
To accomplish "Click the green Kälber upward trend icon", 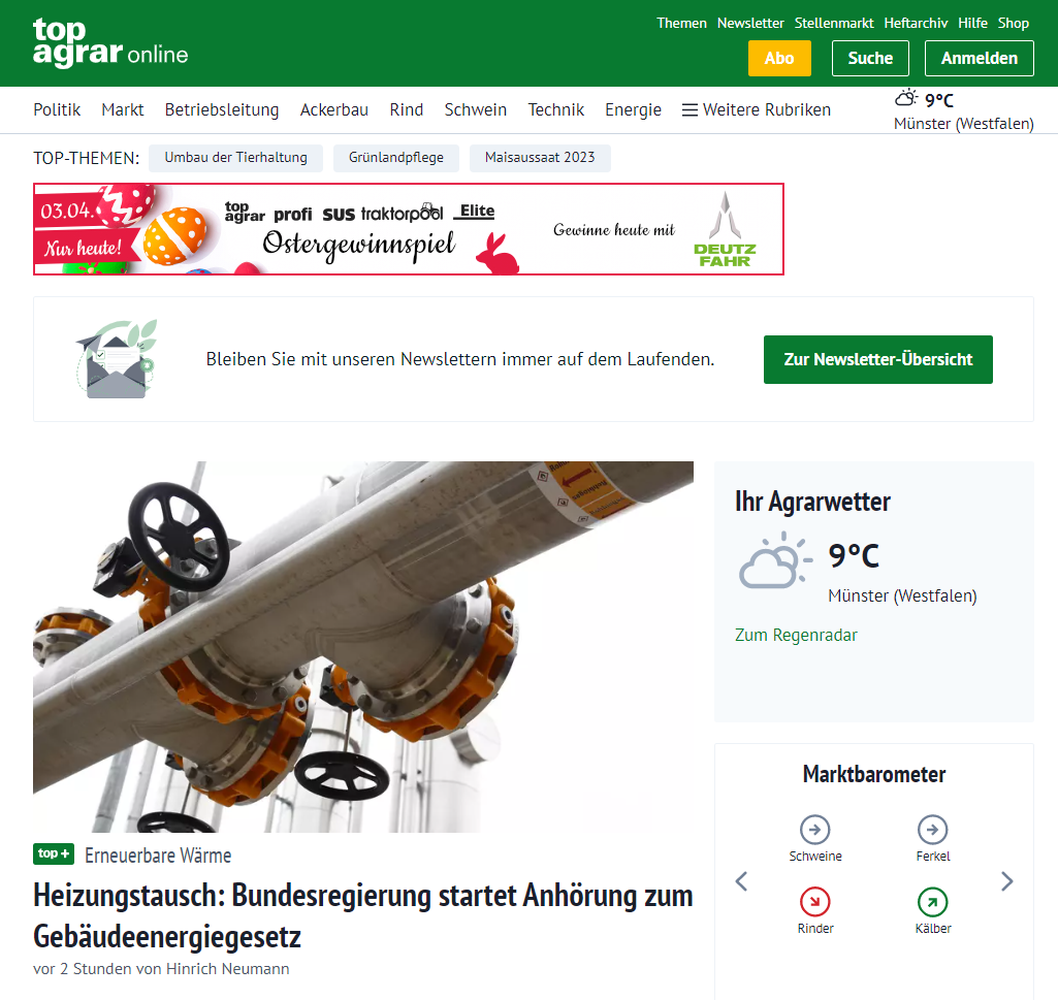I will click(932, 901).
